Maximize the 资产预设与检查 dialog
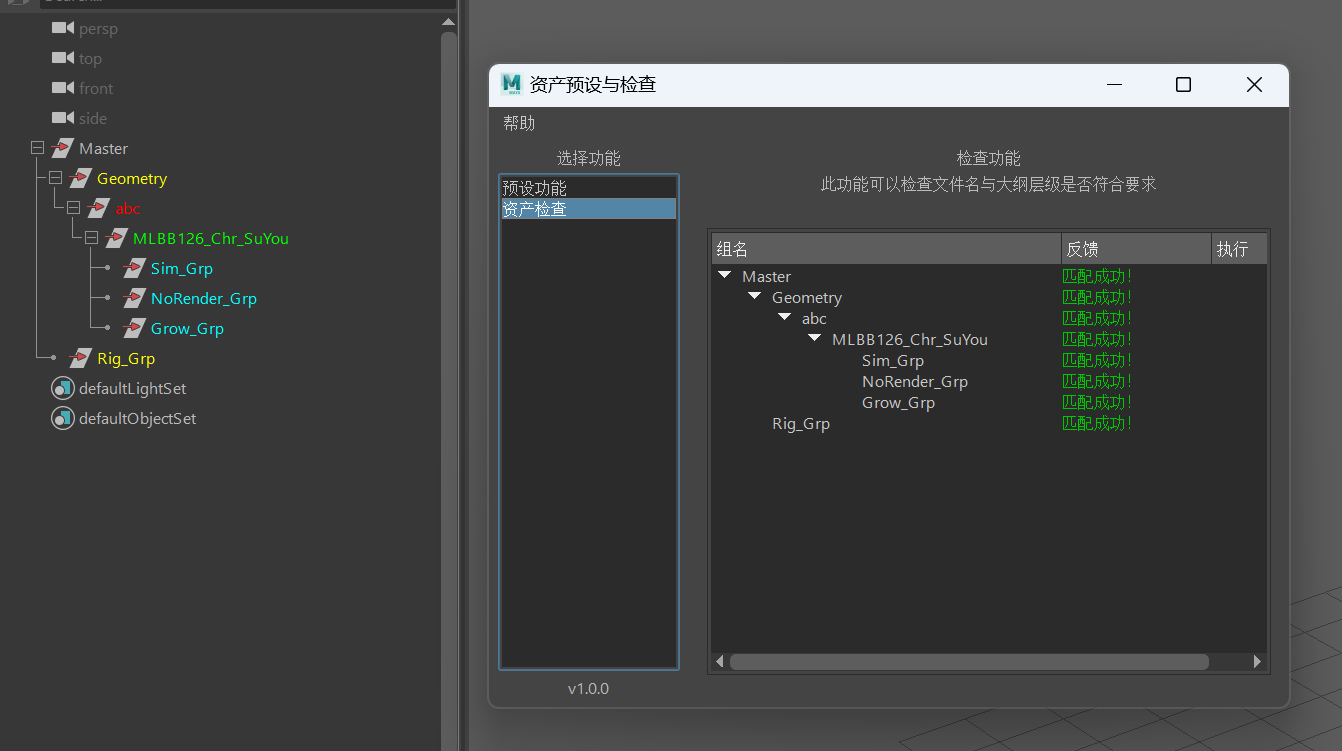1342x751 pixels. (1183, 85)
